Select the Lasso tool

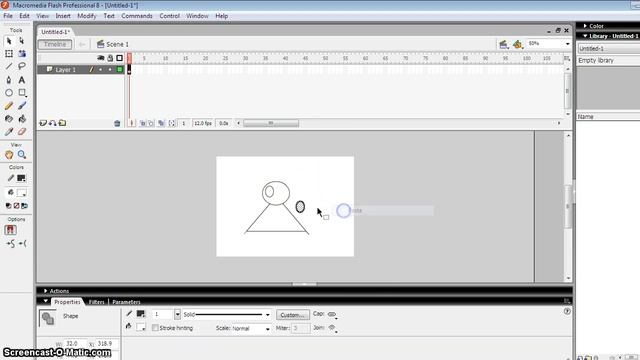[x=22, y=66]
